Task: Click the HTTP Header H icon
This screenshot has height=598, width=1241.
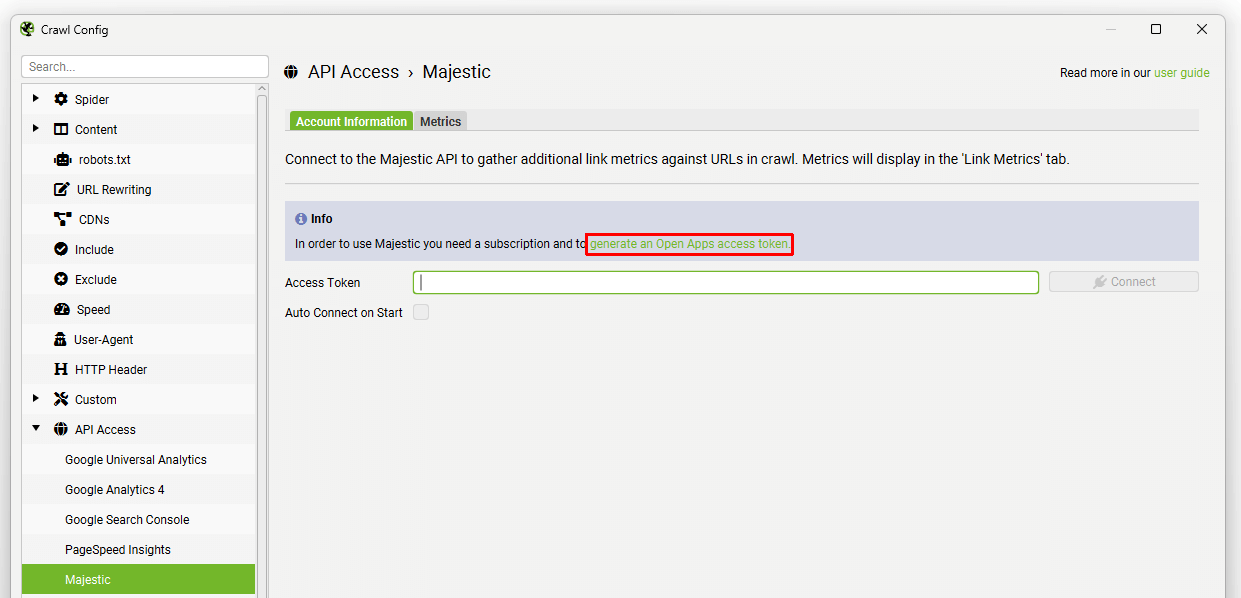Action: click(x=61, y=370)
